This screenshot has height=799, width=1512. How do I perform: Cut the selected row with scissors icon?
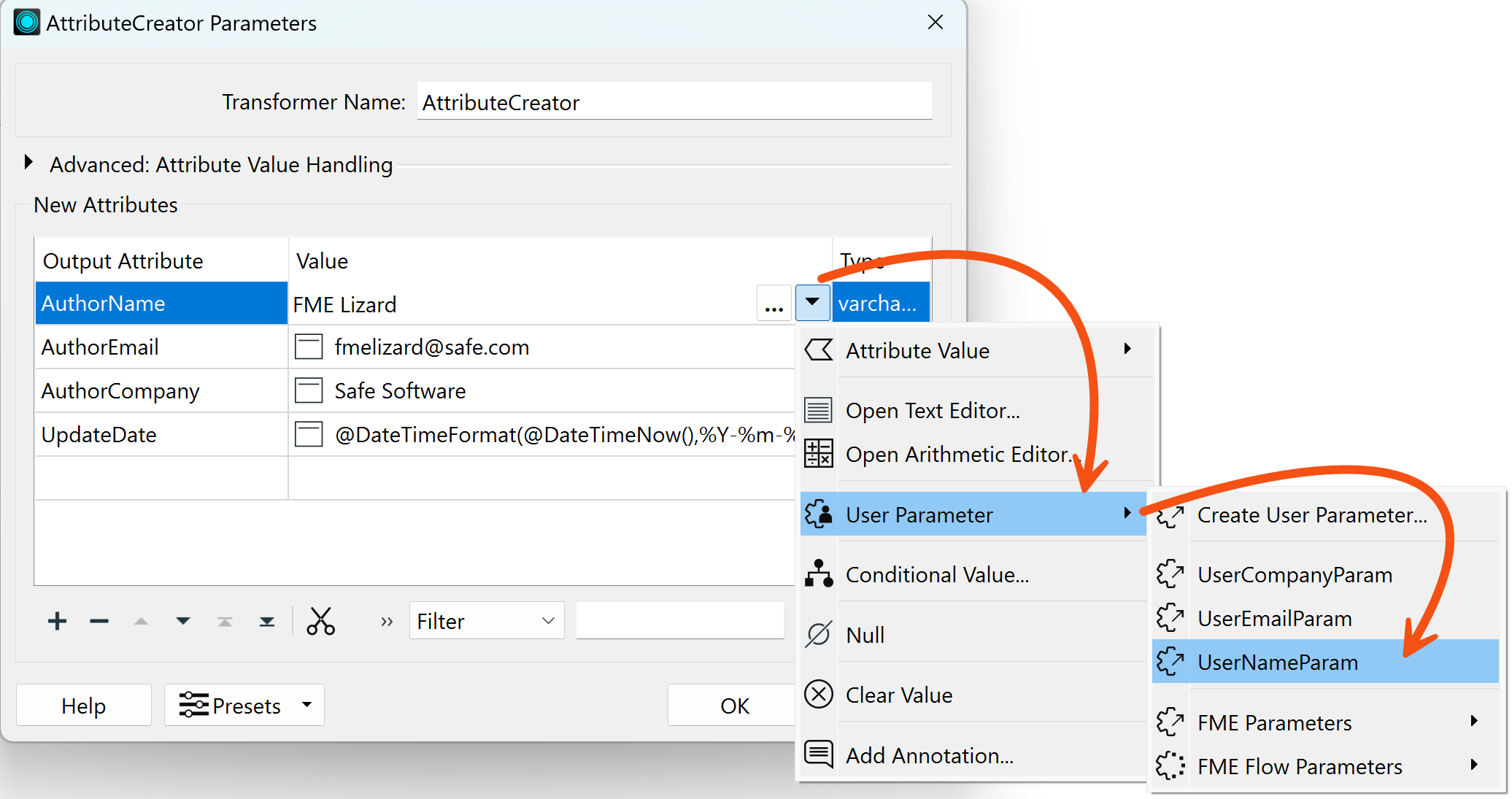point(321,621)
